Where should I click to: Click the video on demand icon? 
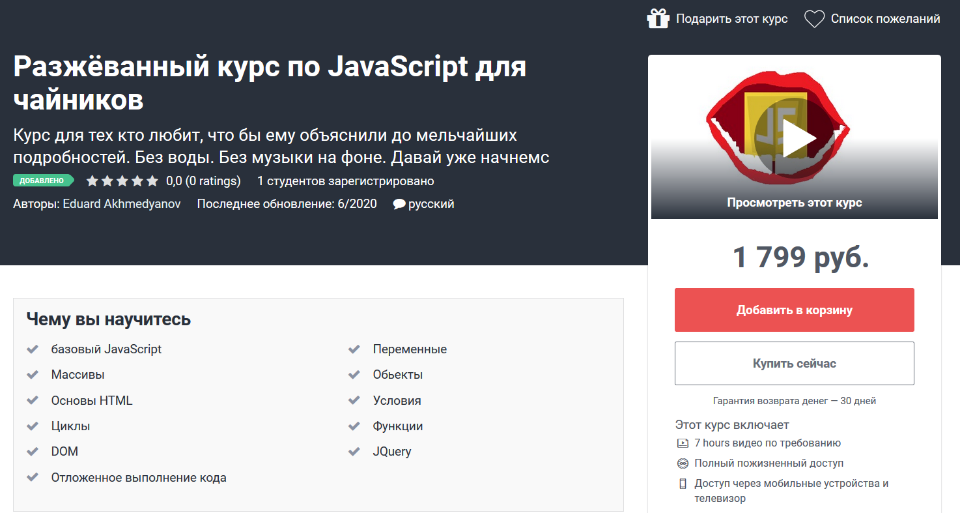(683, 443)
